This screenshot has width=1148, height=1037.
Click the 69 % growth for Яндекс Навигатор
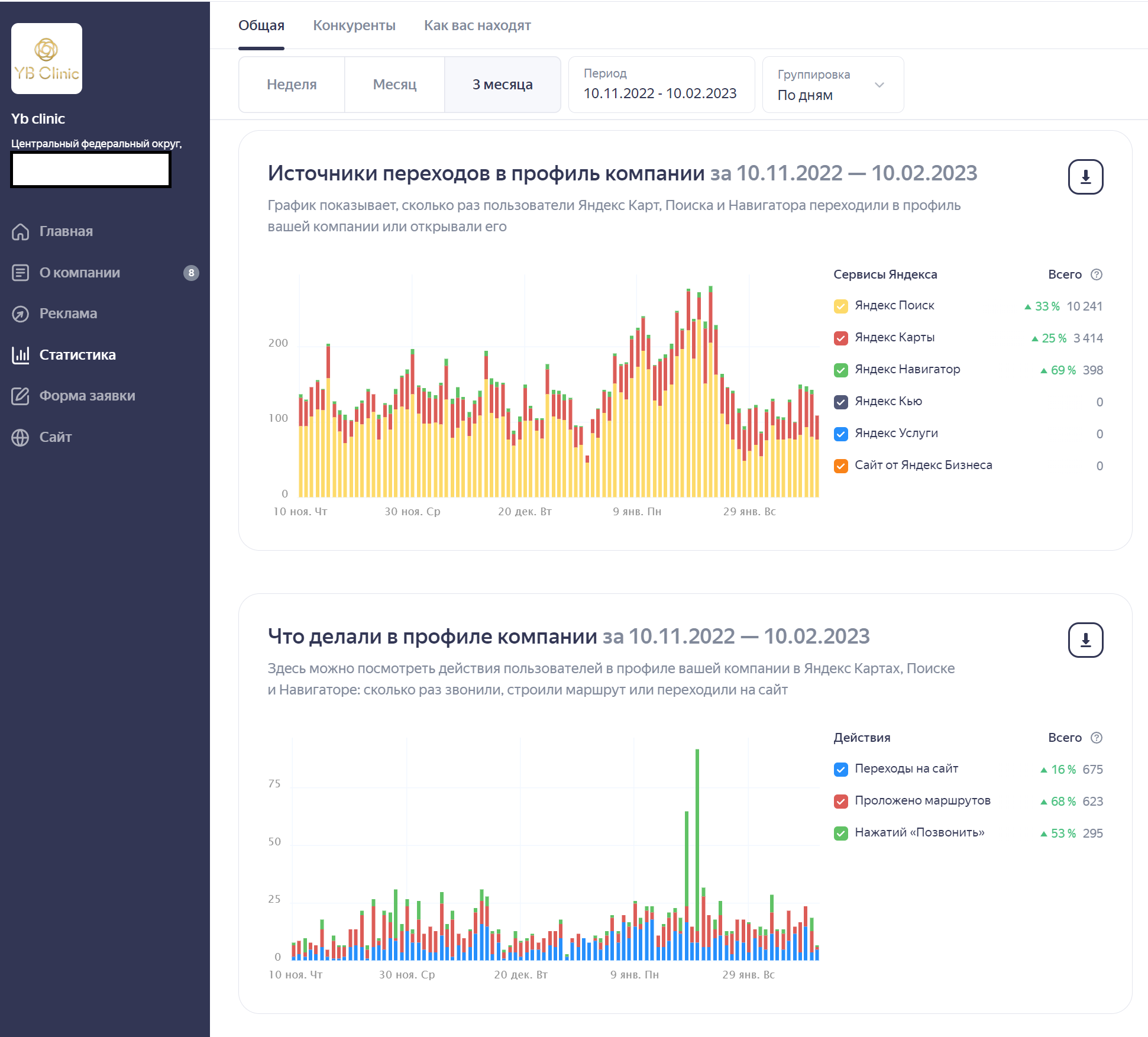1058,370
